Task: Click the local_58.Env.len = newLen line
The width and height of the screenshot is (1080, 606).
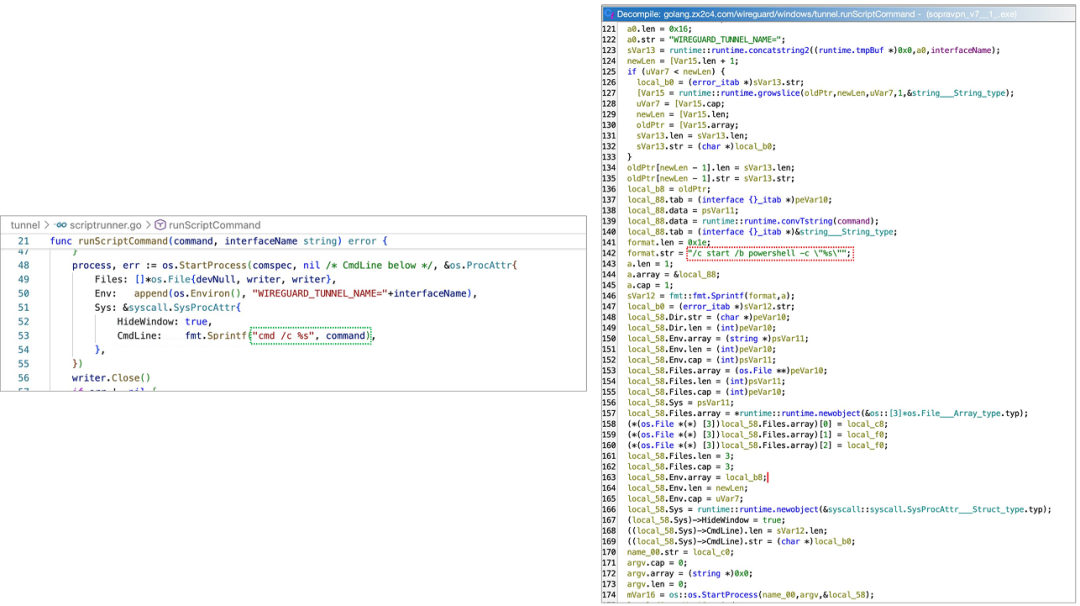Action: pos(687,488)
